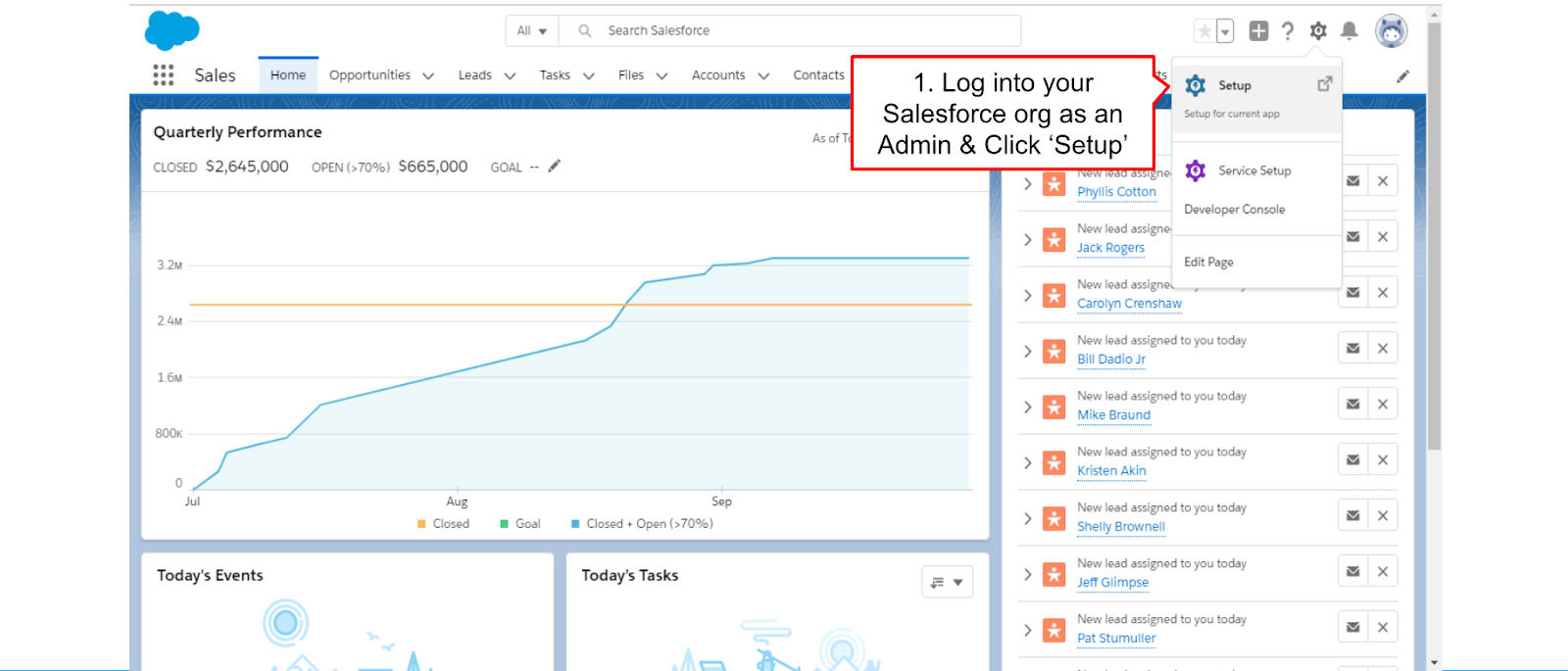This screenshot has height=671, width=1568.
Task: Open Pat Stumuller lead link
Action: (x=1116, y=639)
